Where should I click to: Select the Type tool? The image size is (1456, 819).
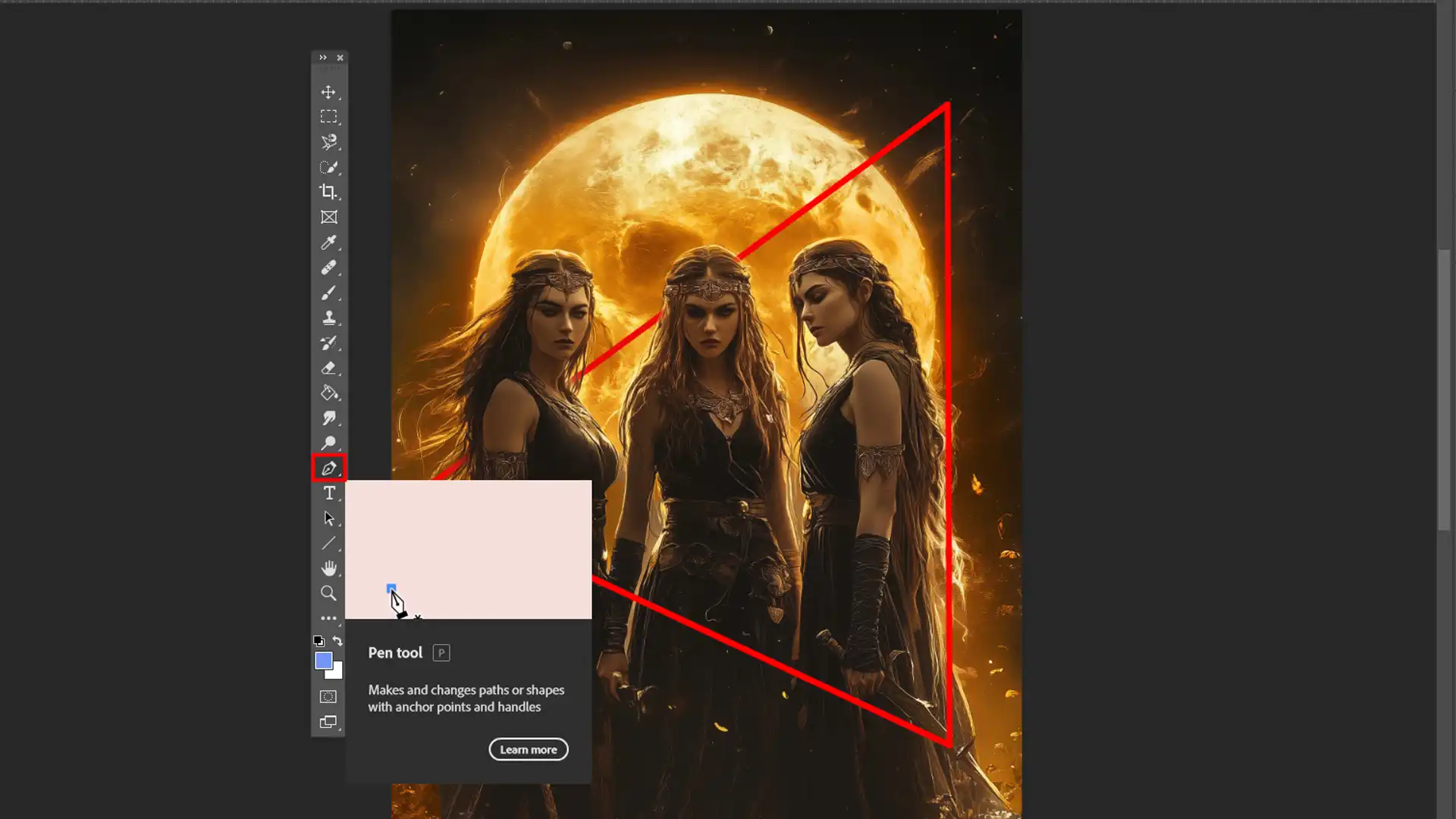(x=328, y=493)
